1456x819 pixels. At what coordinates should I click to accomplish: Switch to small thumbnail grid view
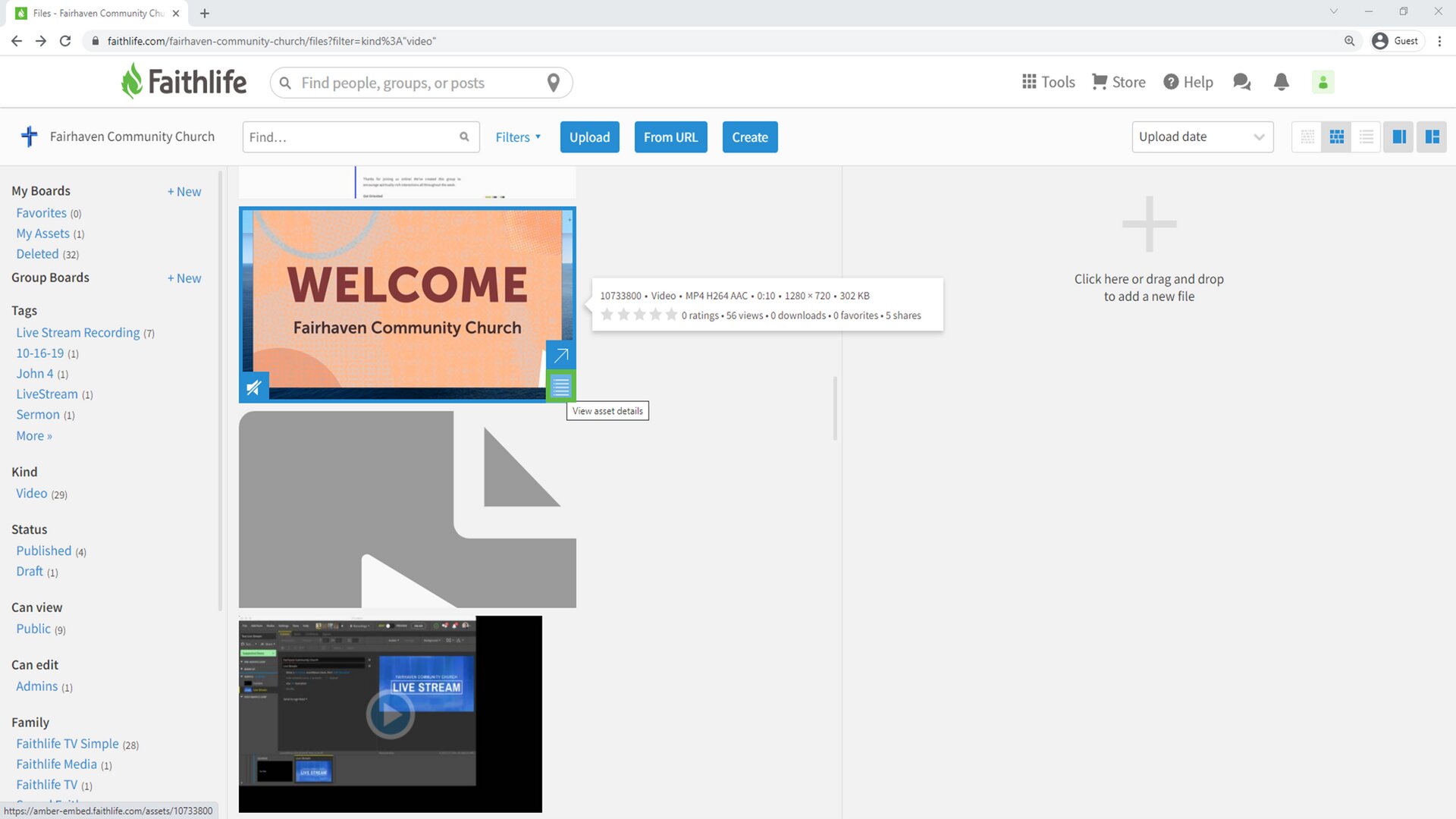1307,136
